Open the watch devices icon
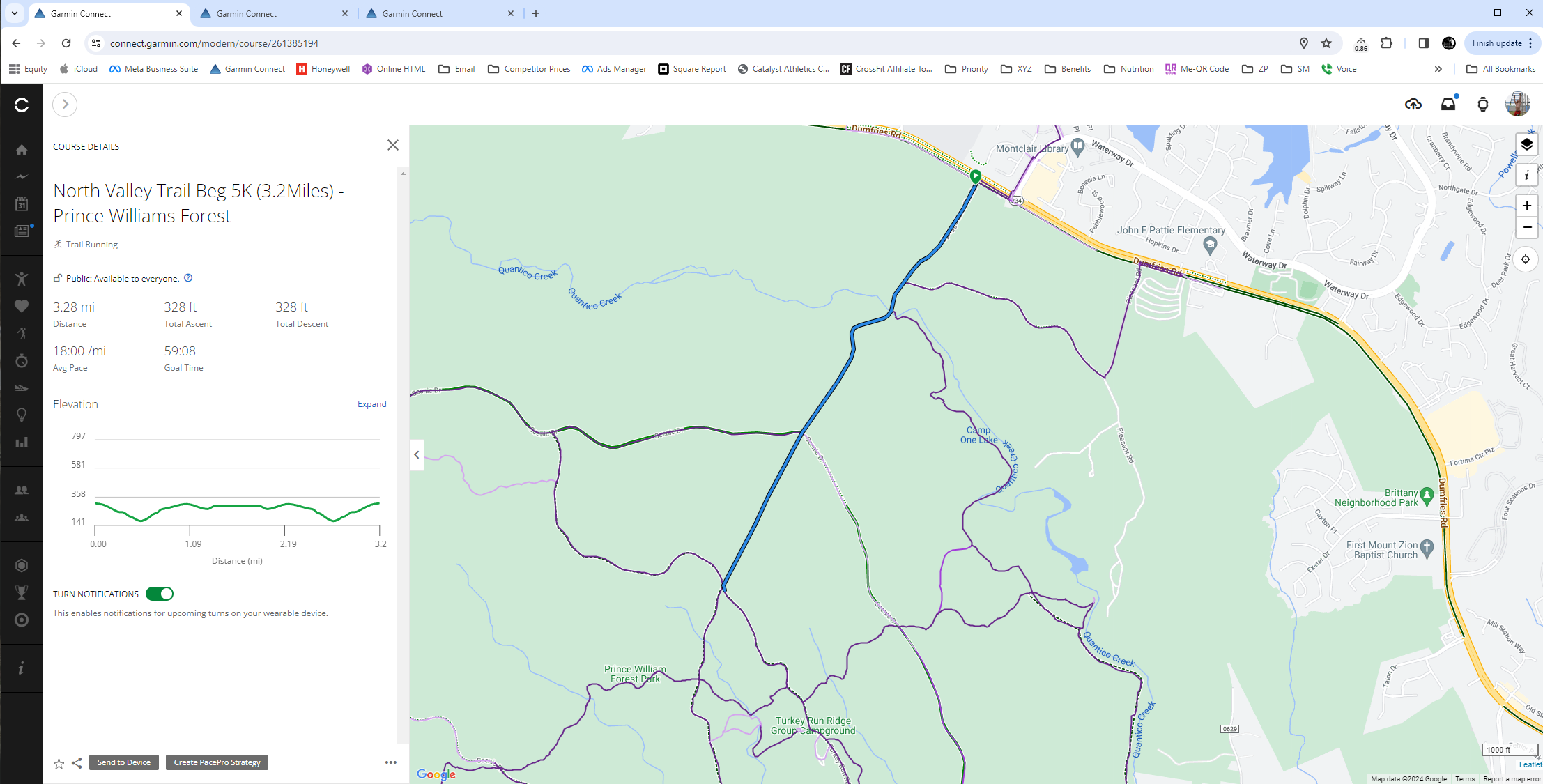 1483,105
